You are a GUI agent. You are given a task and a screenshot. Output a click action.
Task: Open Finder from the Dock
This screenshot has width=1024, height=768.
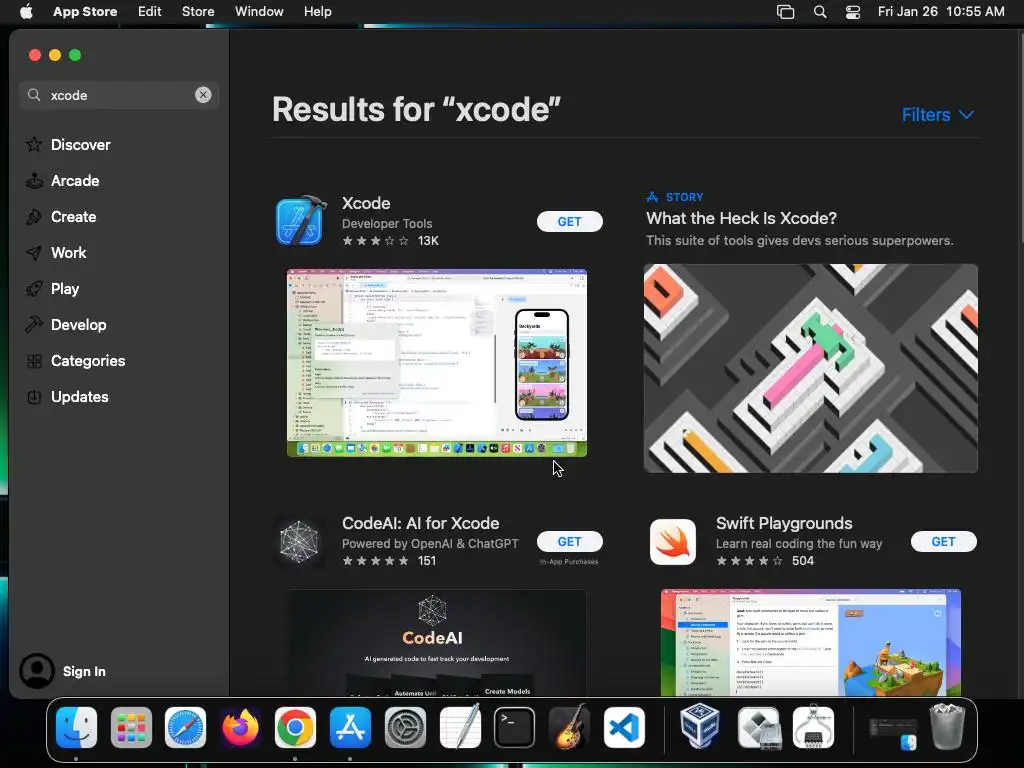pos(76,727)
